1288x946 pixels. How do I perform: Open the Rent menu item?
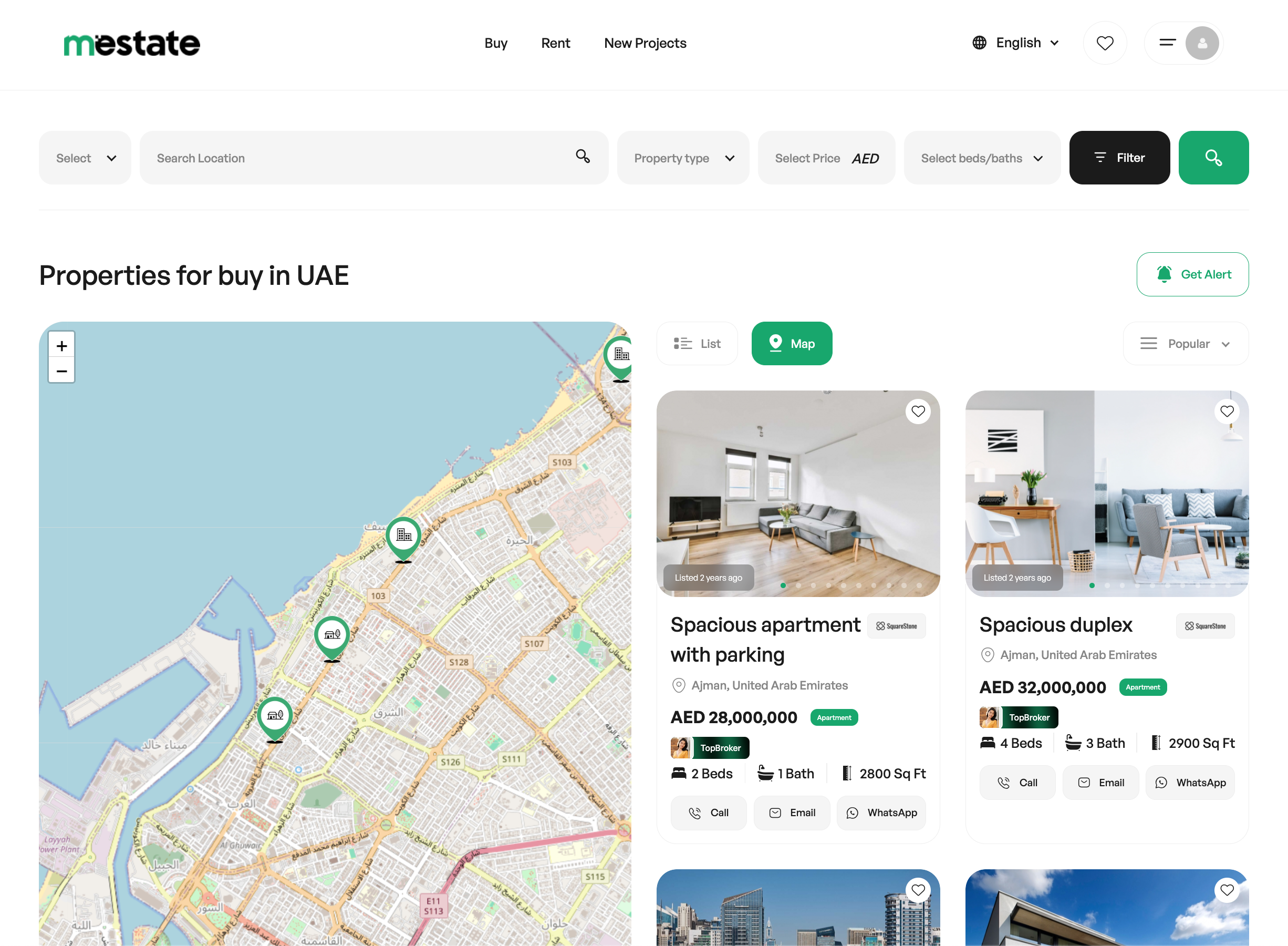tap(555, 43)
